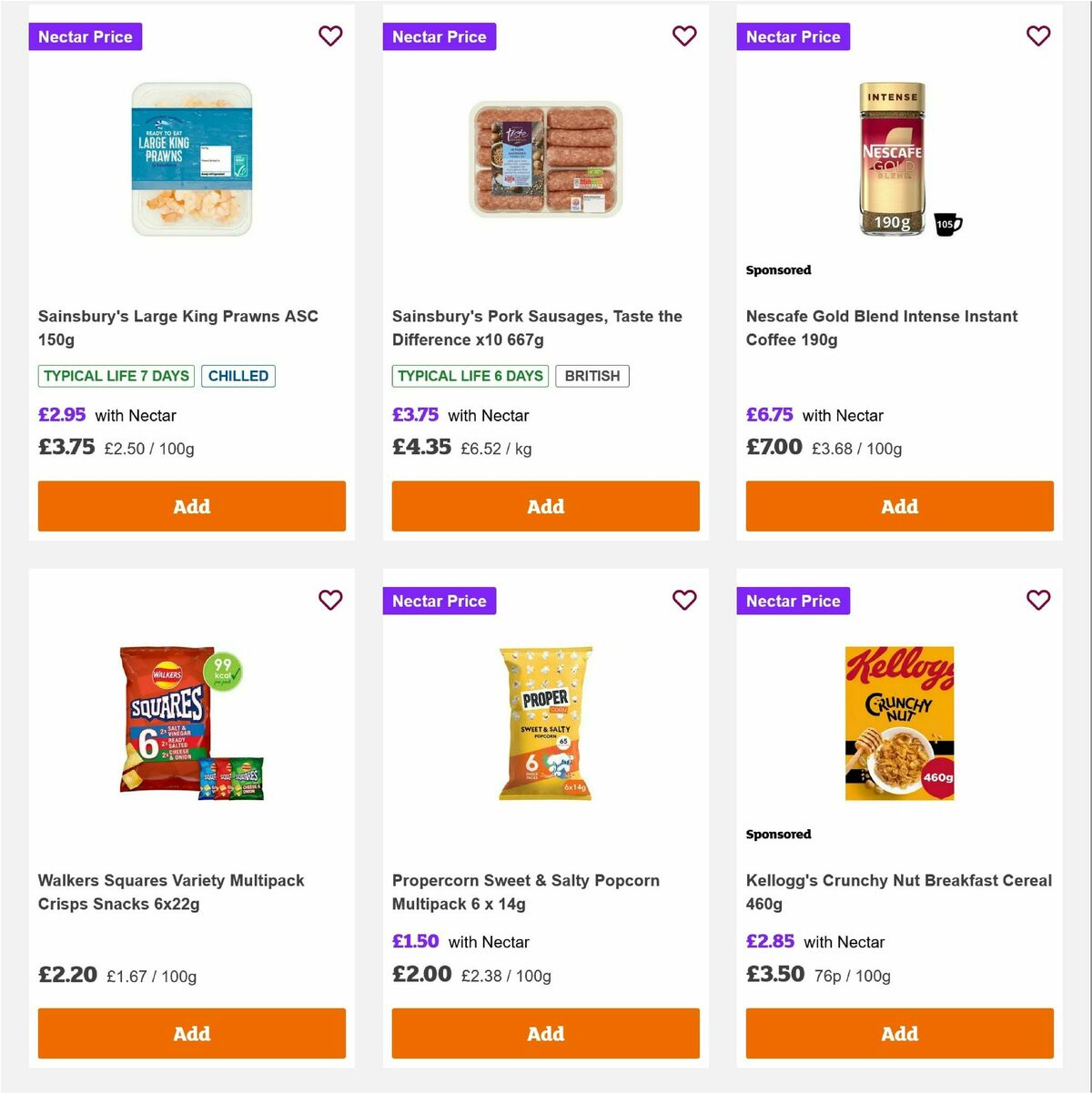Click the heart icon on Pork Sausages
Viewport: 1092px width, 1094px height.
tap(684, 35)
